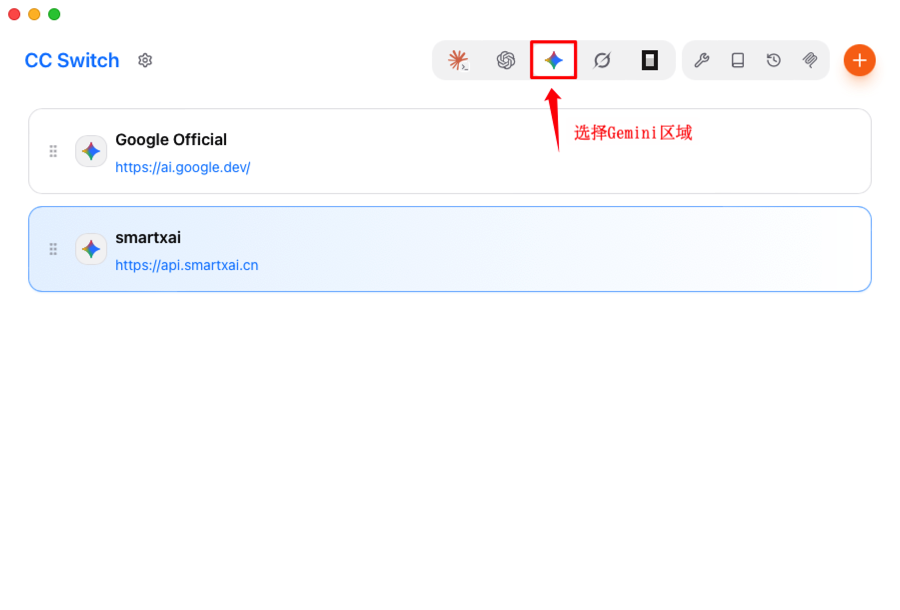Screen dimensions: 900x610
Task: Grab the drag handle on Google Official
Action: coord(53,151)
